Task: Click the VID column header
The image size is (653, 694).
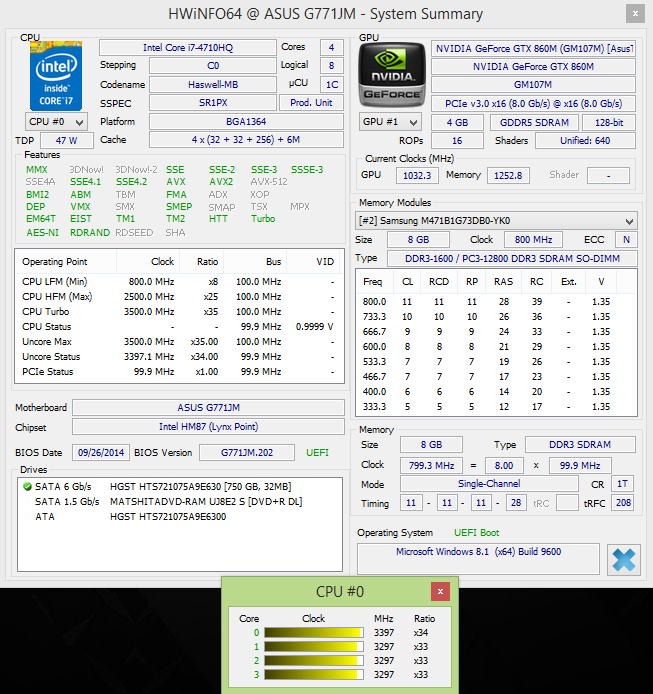Action: click(315, 262)
